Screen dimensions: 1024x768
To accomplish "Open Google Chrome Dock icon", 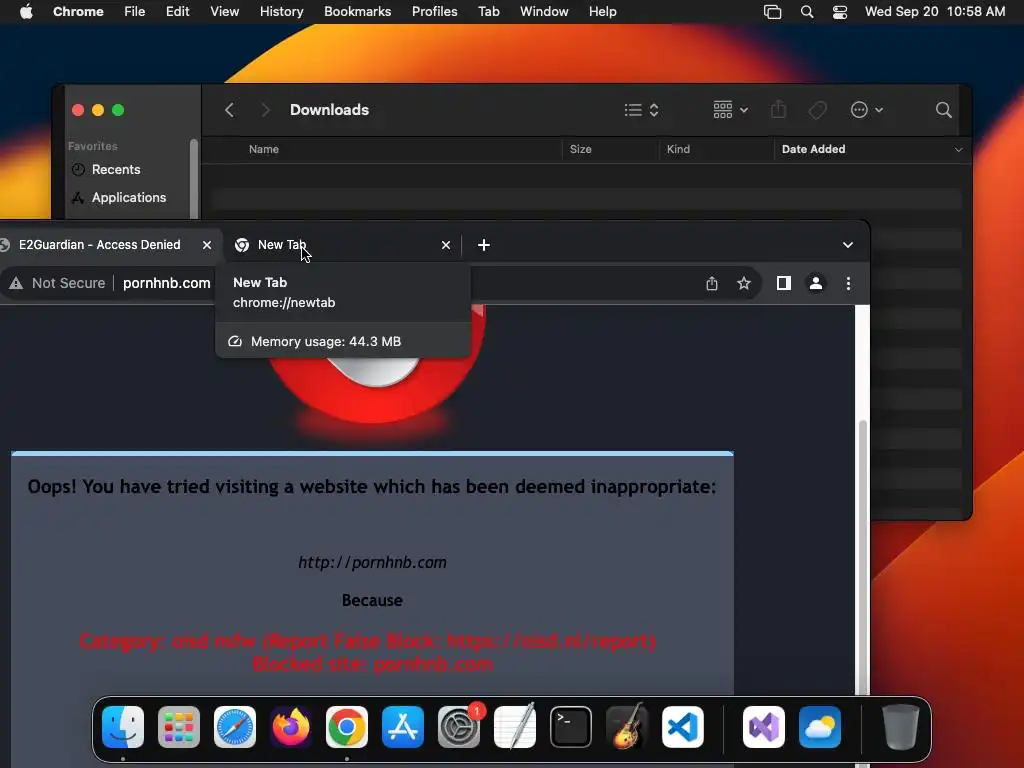I will pos(347,727).
